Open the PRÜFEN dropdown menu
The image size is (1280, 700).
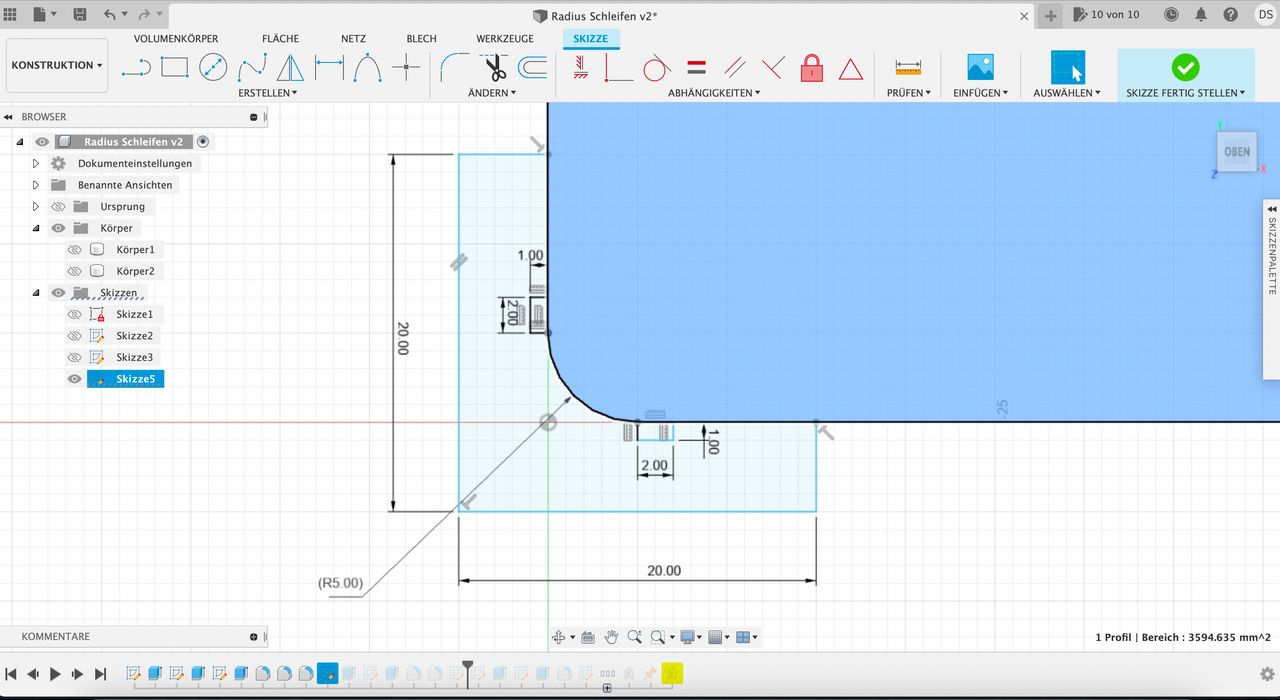(909, 93)
